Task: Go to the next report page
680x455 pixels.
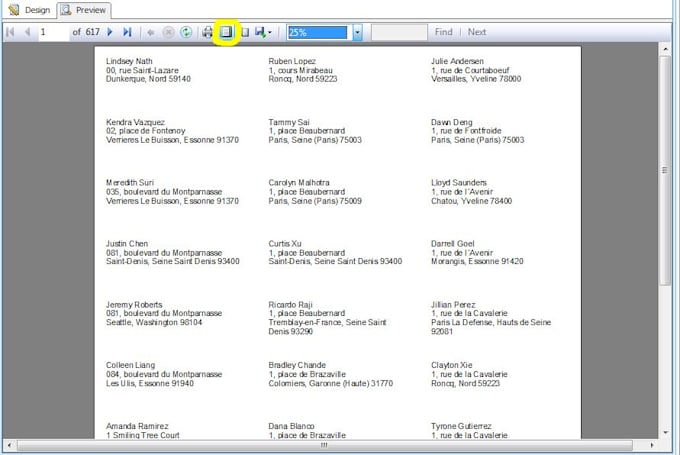Action: click(110, 32)
